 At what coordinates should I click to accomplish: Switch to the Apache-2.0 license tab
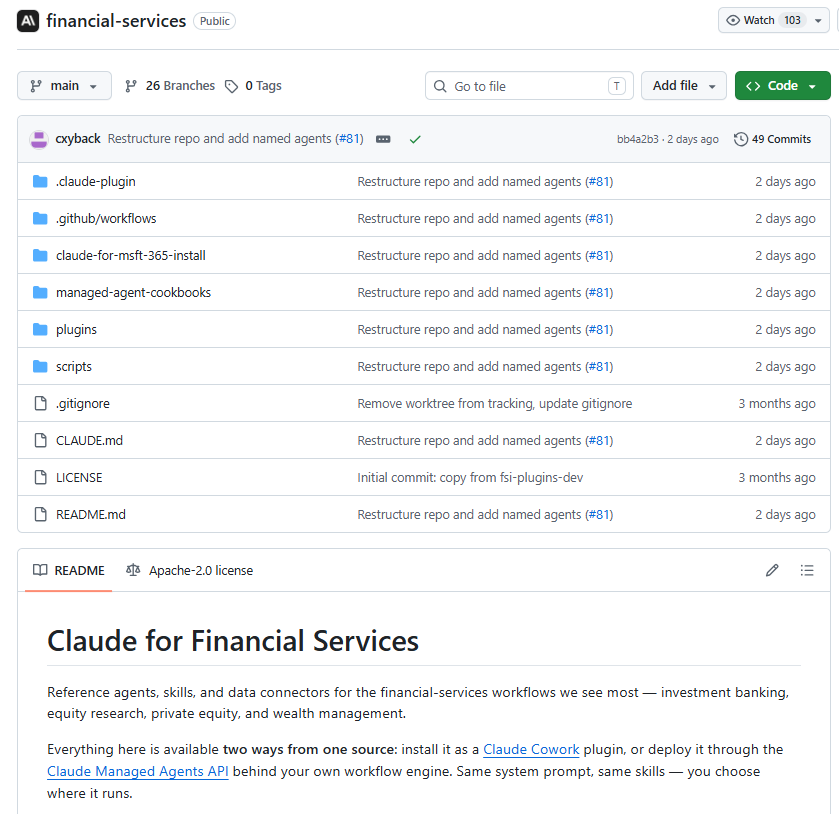point(189,570)
